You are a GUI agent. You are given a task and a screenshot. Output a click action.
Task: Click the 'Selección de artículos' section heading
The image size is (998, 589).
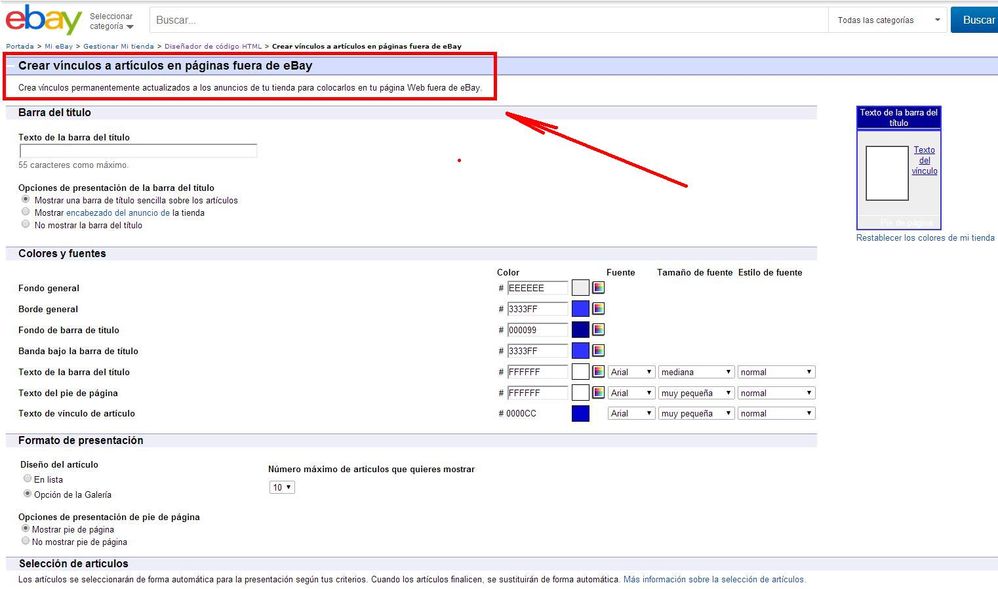pyautogui.click(x=73, y=564)
